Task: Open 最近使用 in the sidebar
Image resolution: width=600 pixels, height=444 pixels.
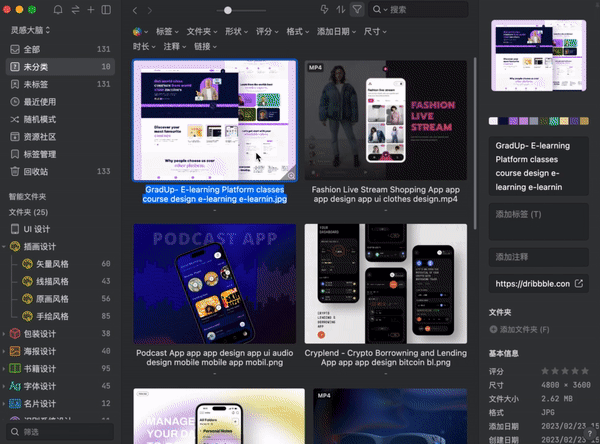Action: click(x=60, y=102)
